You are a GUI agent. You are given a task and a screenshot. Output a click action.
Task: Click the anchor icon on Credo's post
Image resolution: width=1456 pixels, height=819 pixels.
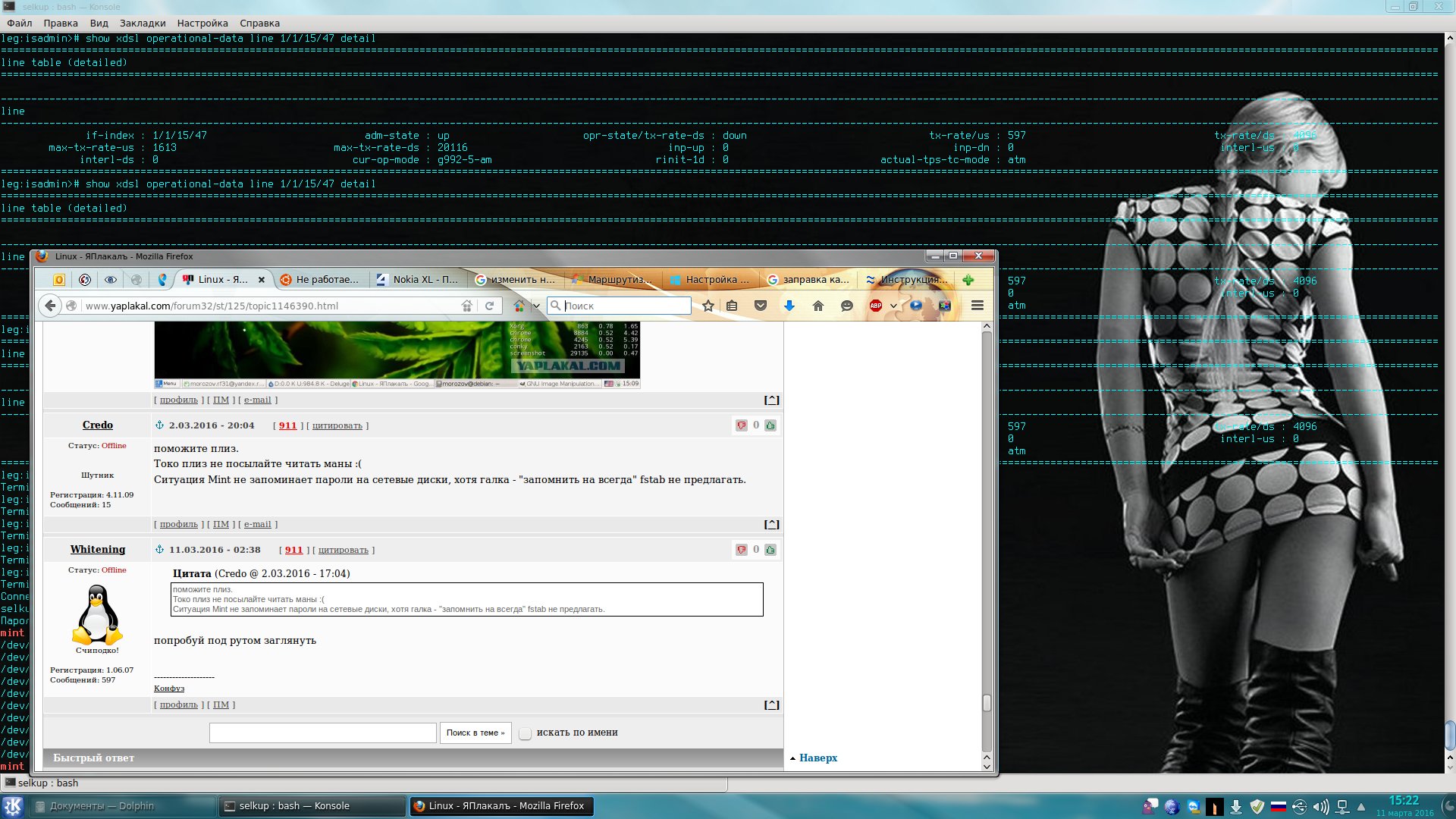click(159, 425)
